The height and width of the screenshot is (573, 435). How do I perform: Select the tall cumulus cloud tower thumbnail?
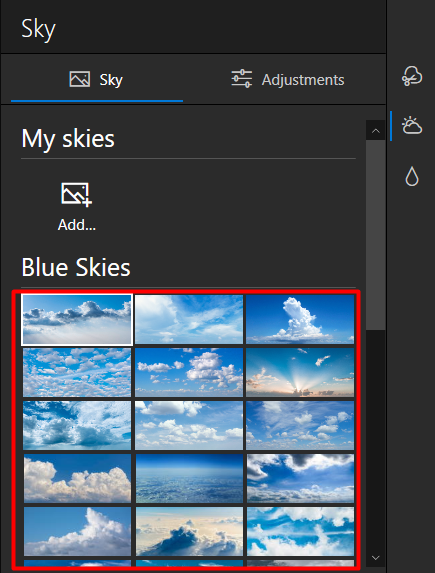tap(300, 320)
